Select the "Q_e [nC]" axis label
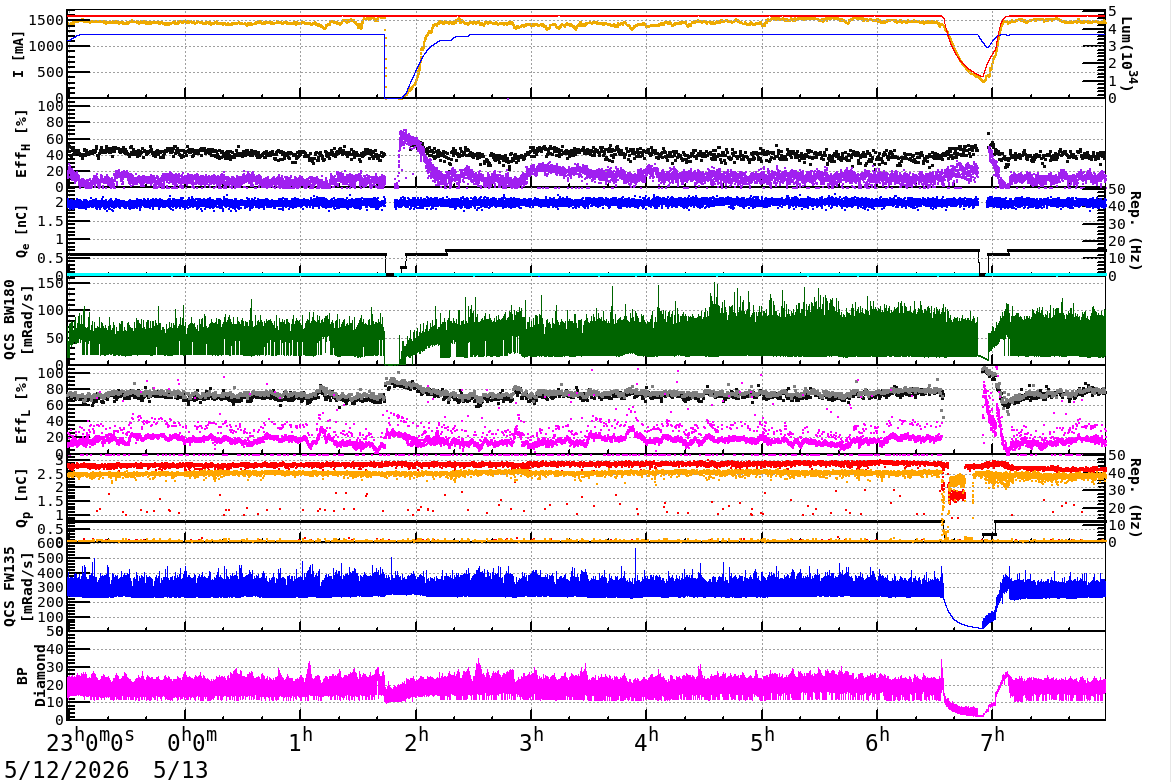This screenshot has height=782, width=1172. [22, 232]
